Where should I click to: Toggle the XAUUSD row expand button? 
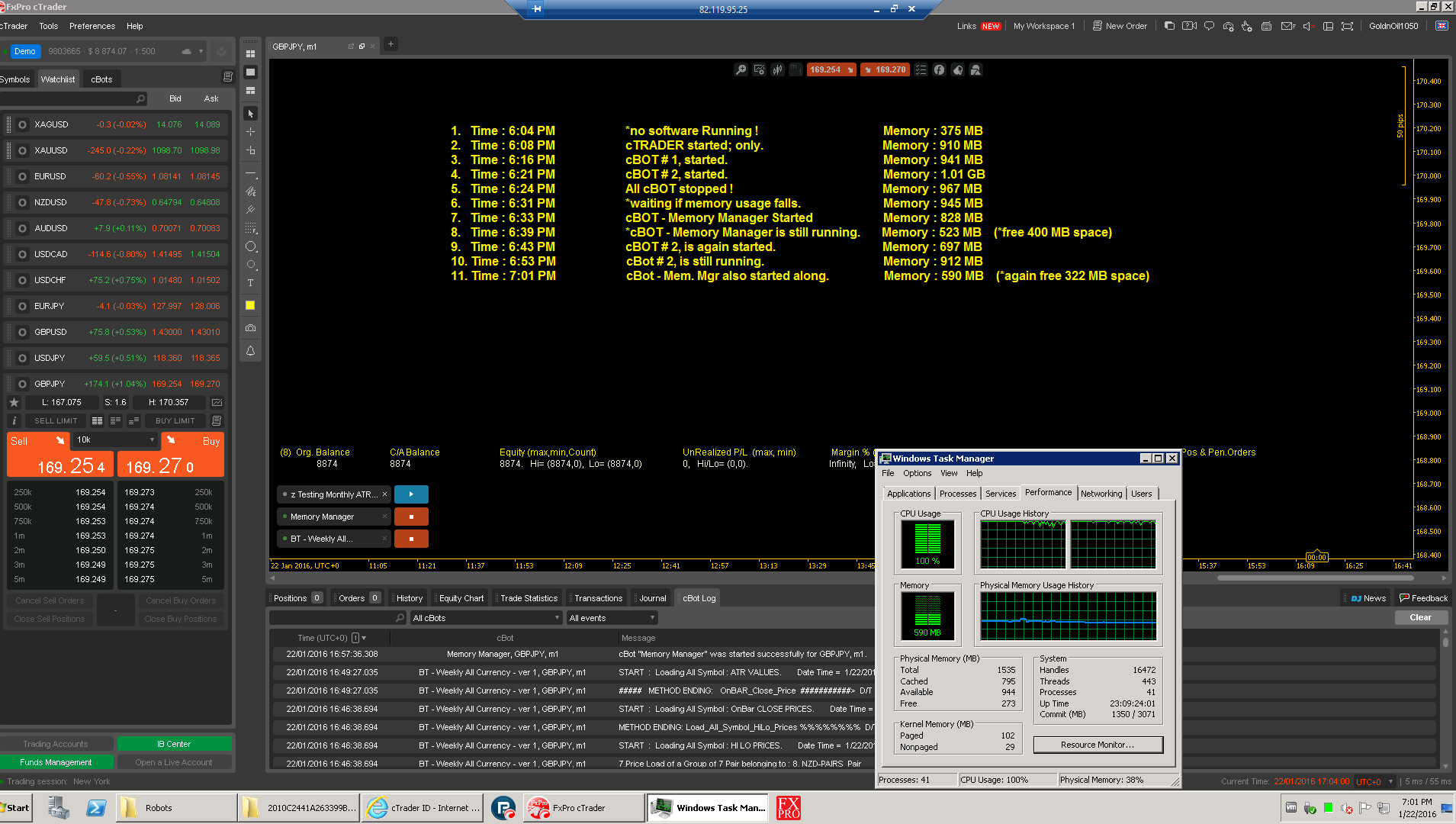tap(22, 150)
